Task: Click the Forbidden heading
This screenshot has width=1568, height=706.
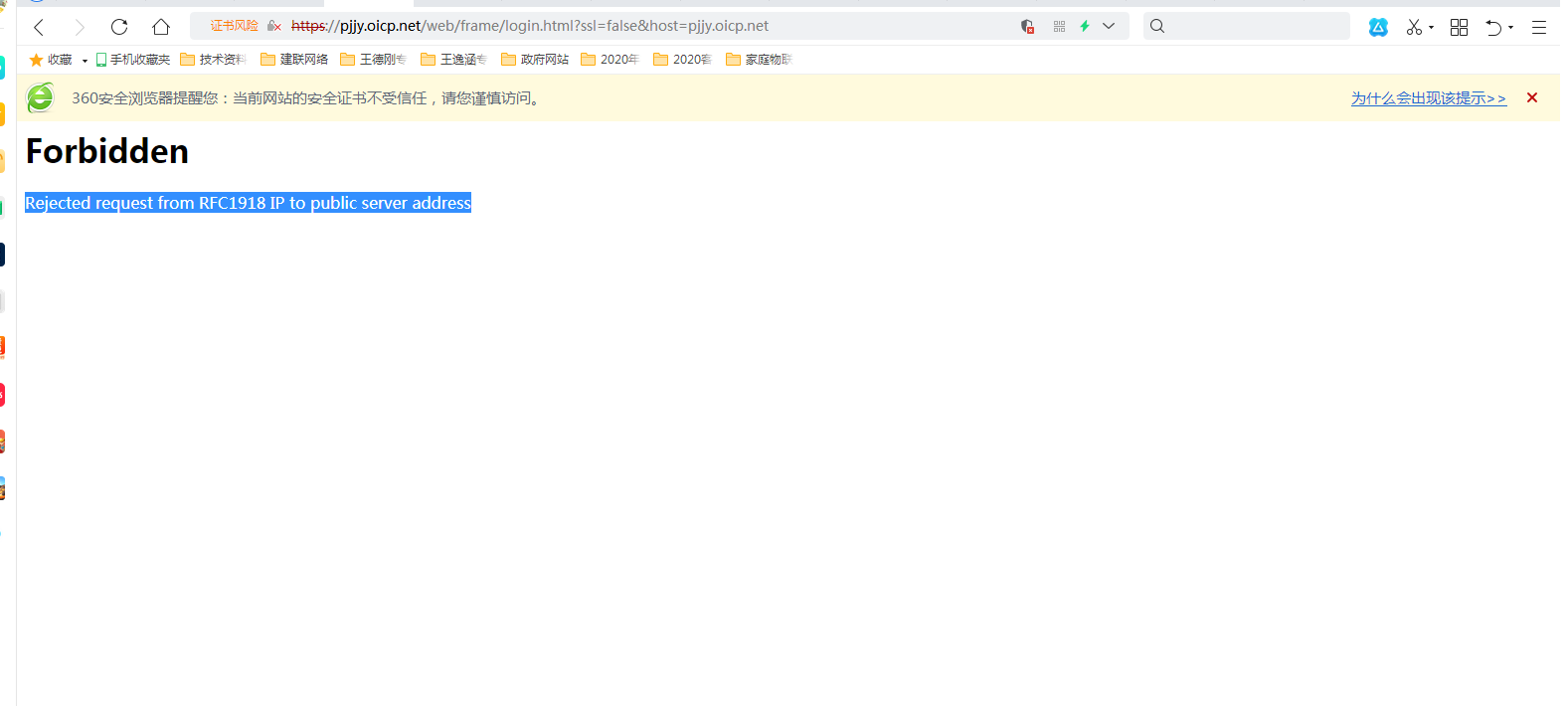Action: click(x=107, y=151)
